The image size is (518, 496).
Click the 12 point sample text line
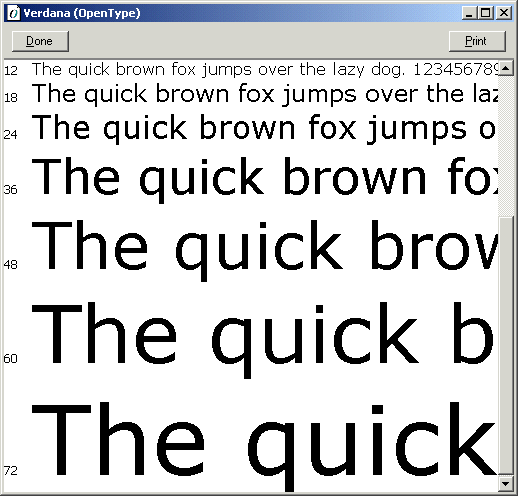pos(265,70)
